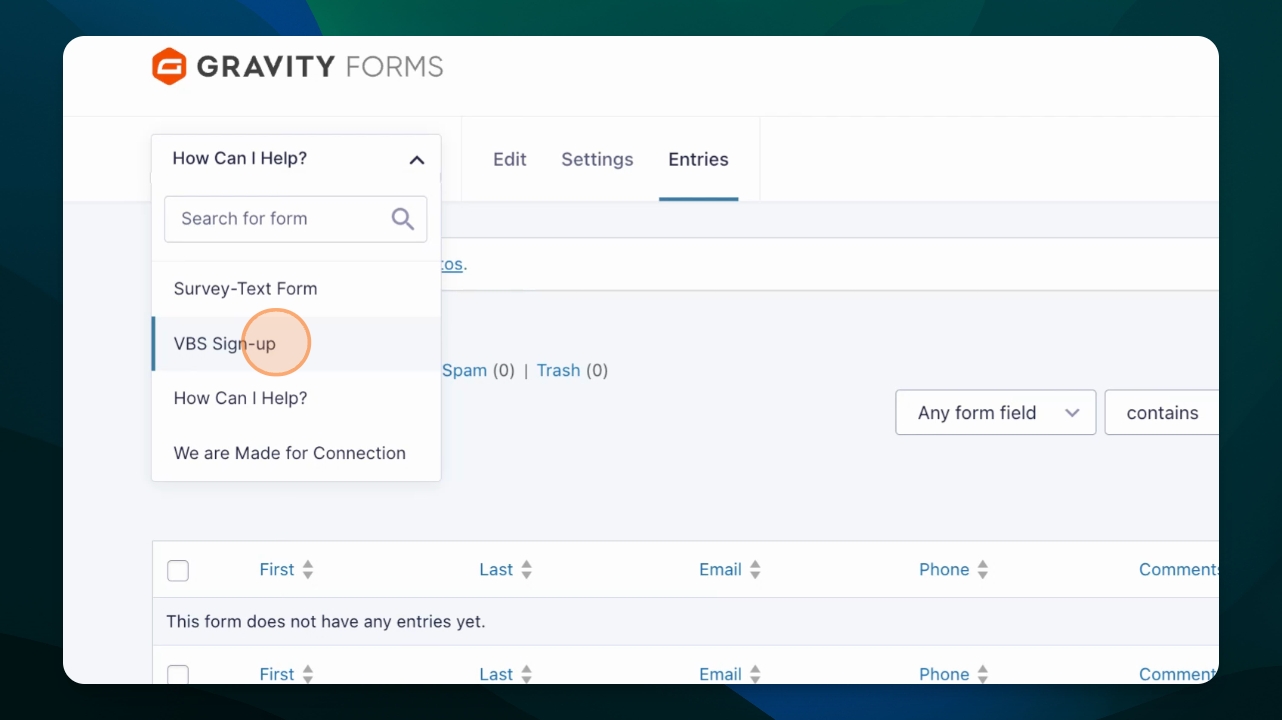This screenshot has width=1282, height=720.
Task: Sort by the First column header link
Action: [277, 570]
